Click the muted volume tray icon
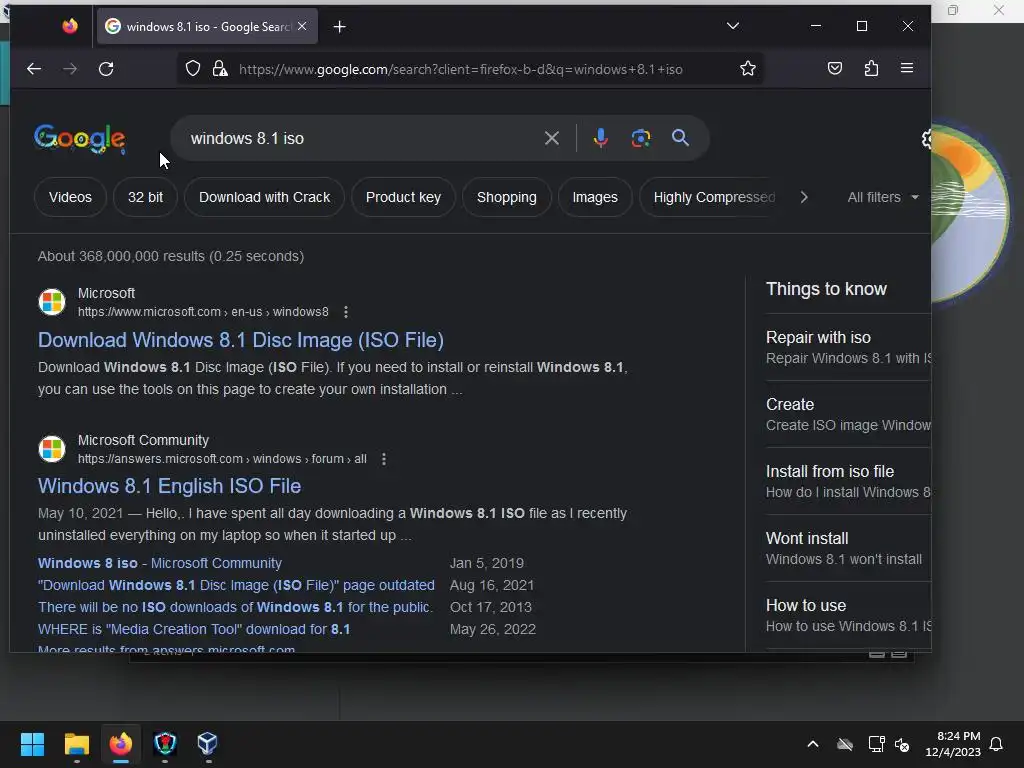The height and width of the screenshot is (768, 1024). coord(903,744)
